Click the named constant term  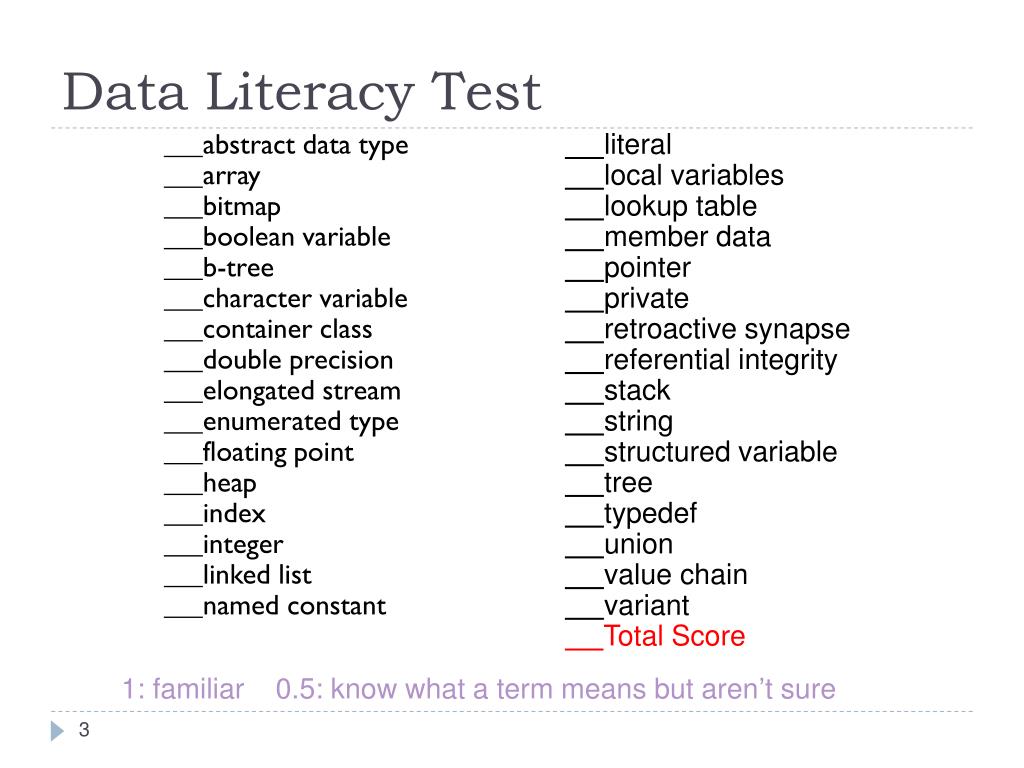pos(295,606)
